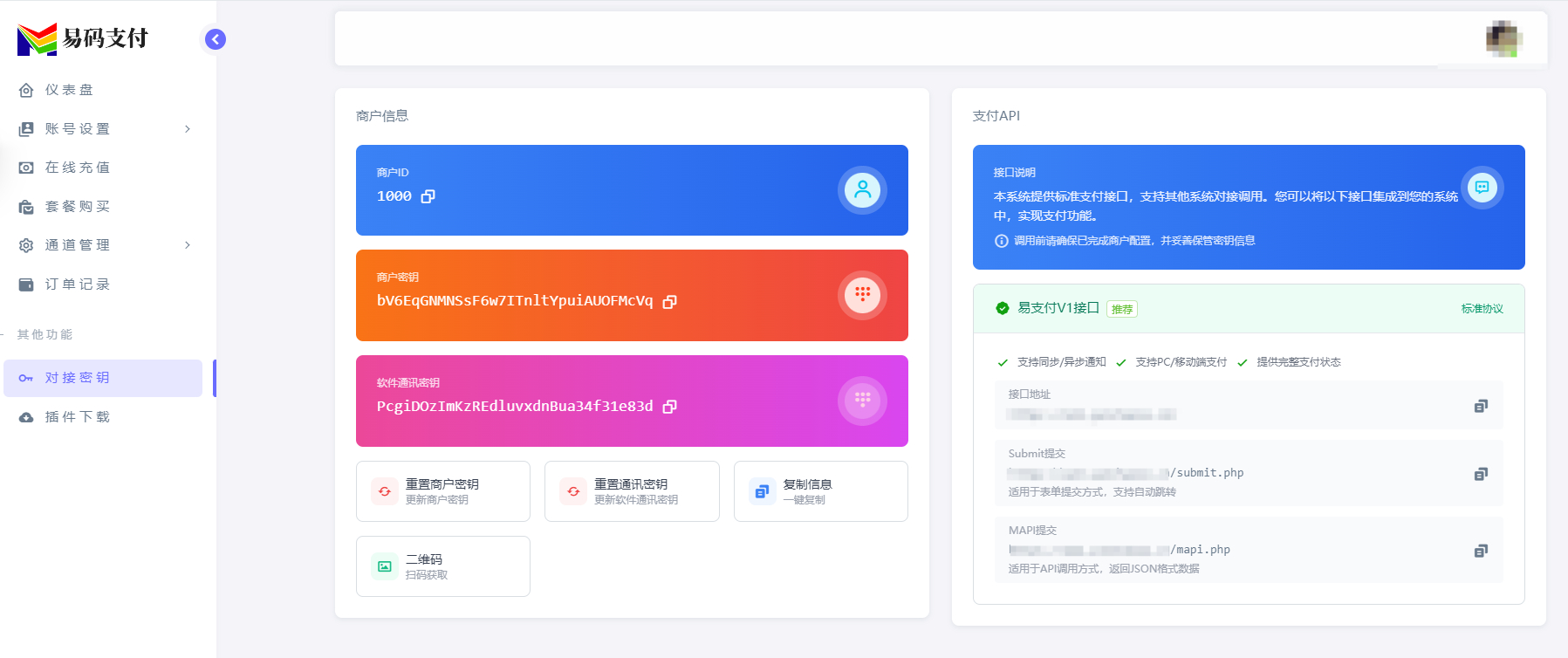
Task: Go to 订单记录 order records
Action: [77, 284]
